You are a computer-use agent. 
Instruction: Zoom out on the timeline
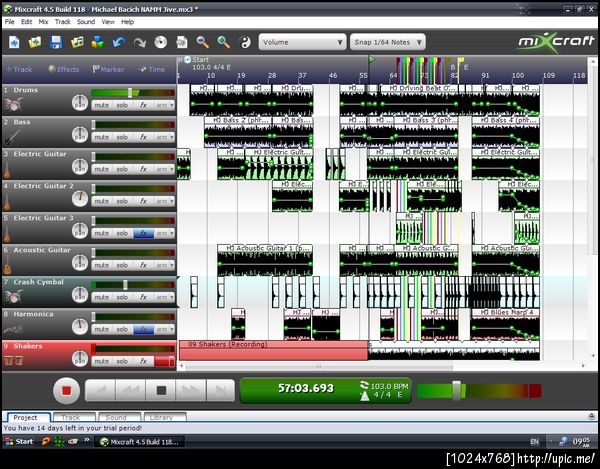click(202, 42)
